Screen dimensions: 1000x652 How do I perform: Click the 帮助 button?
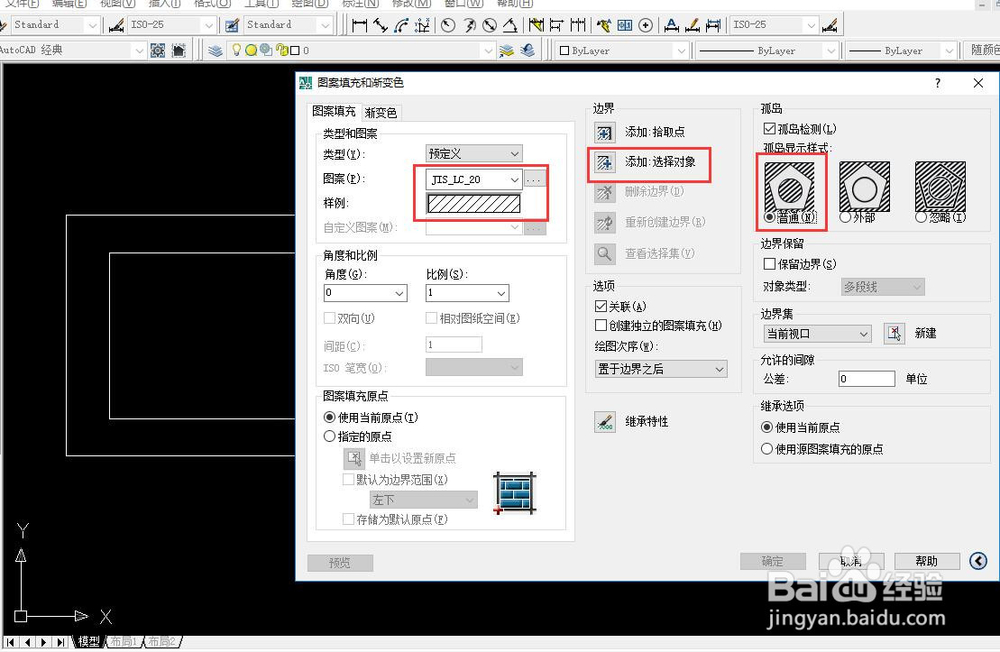coord(927,561)
